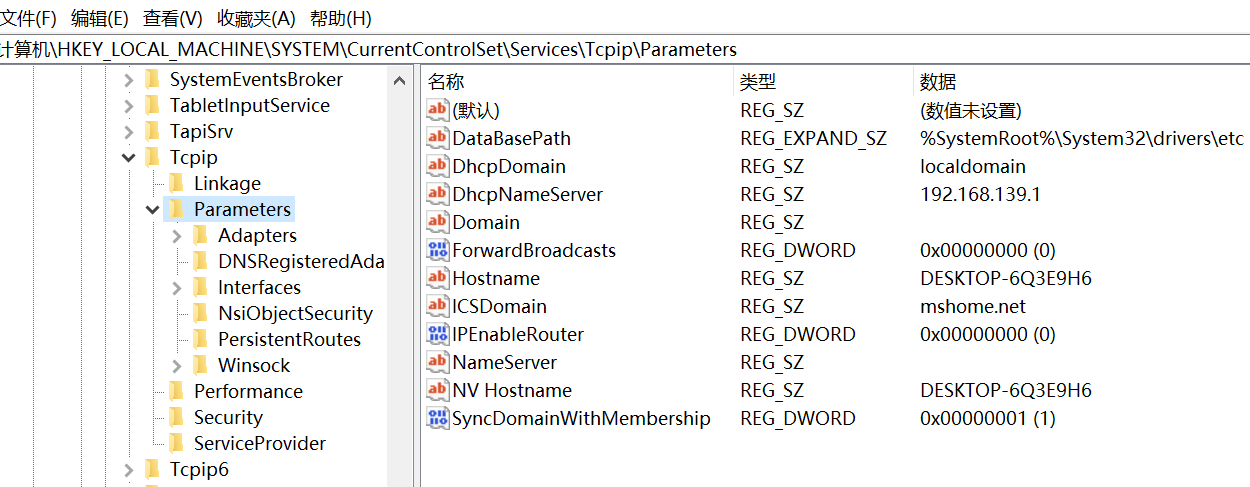Select the ServiceProvider tree item
Screen dimensions: 1250x487
[x=260, y=443]
